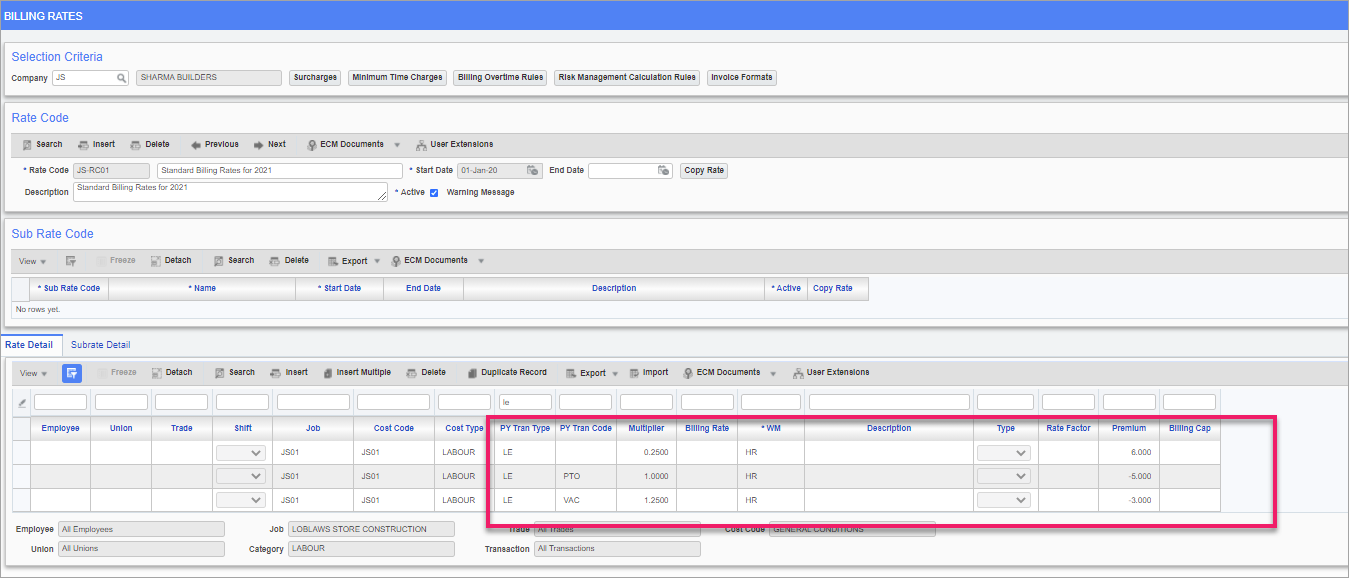Viewport: 1349px width, 578px height.
Task: Open the Shift dropdown in the PTO row
Action: [241, 476]
